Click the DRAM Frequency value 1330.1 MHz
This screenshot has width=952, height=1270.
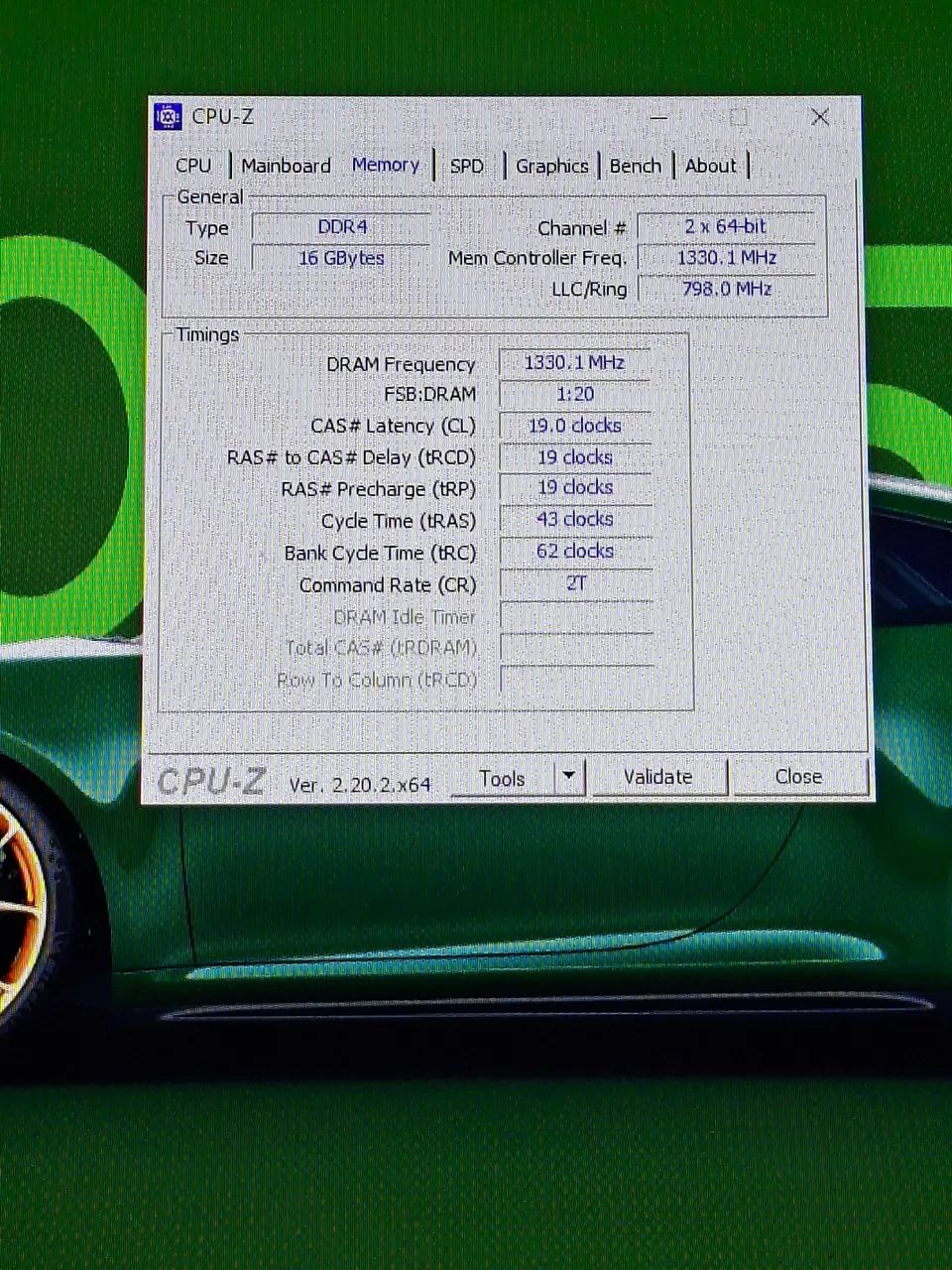tap(575, 363)
